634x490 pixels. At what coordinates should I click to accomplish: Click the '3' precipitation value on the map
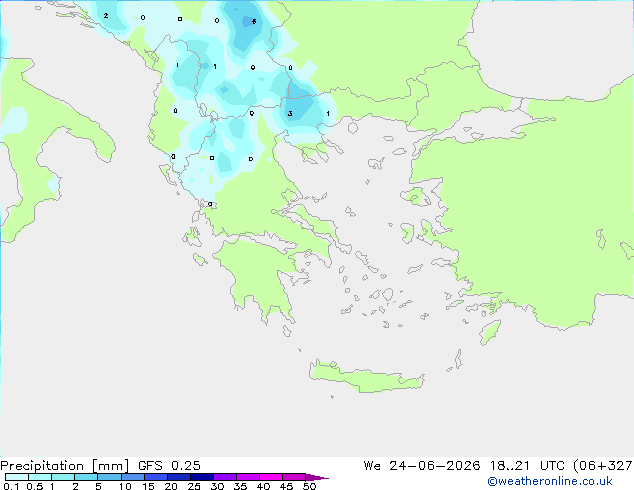coord(290,114)
